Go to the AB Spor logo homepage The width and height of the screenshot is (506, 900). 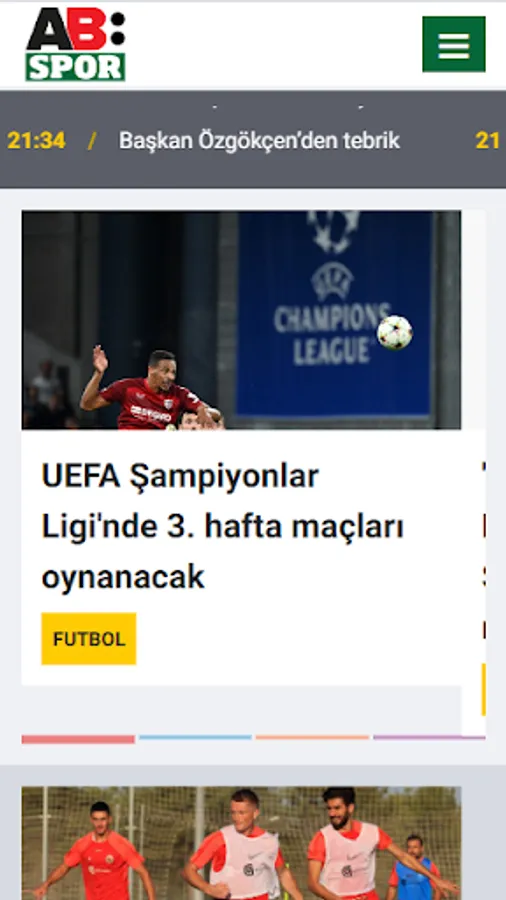(x=75, y=44)
